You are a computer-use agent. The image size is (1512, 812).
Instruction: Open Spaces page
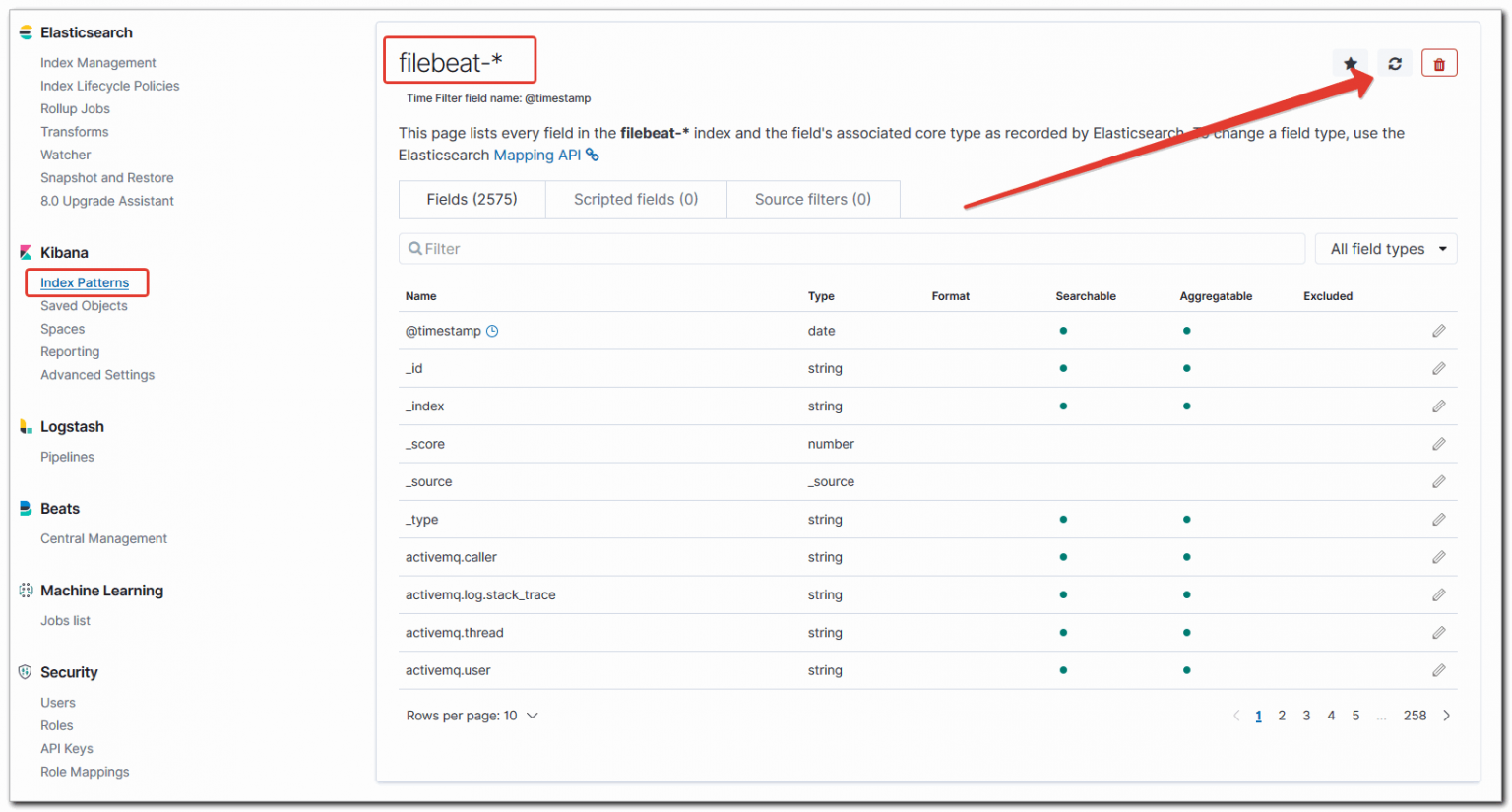point(62,329)
